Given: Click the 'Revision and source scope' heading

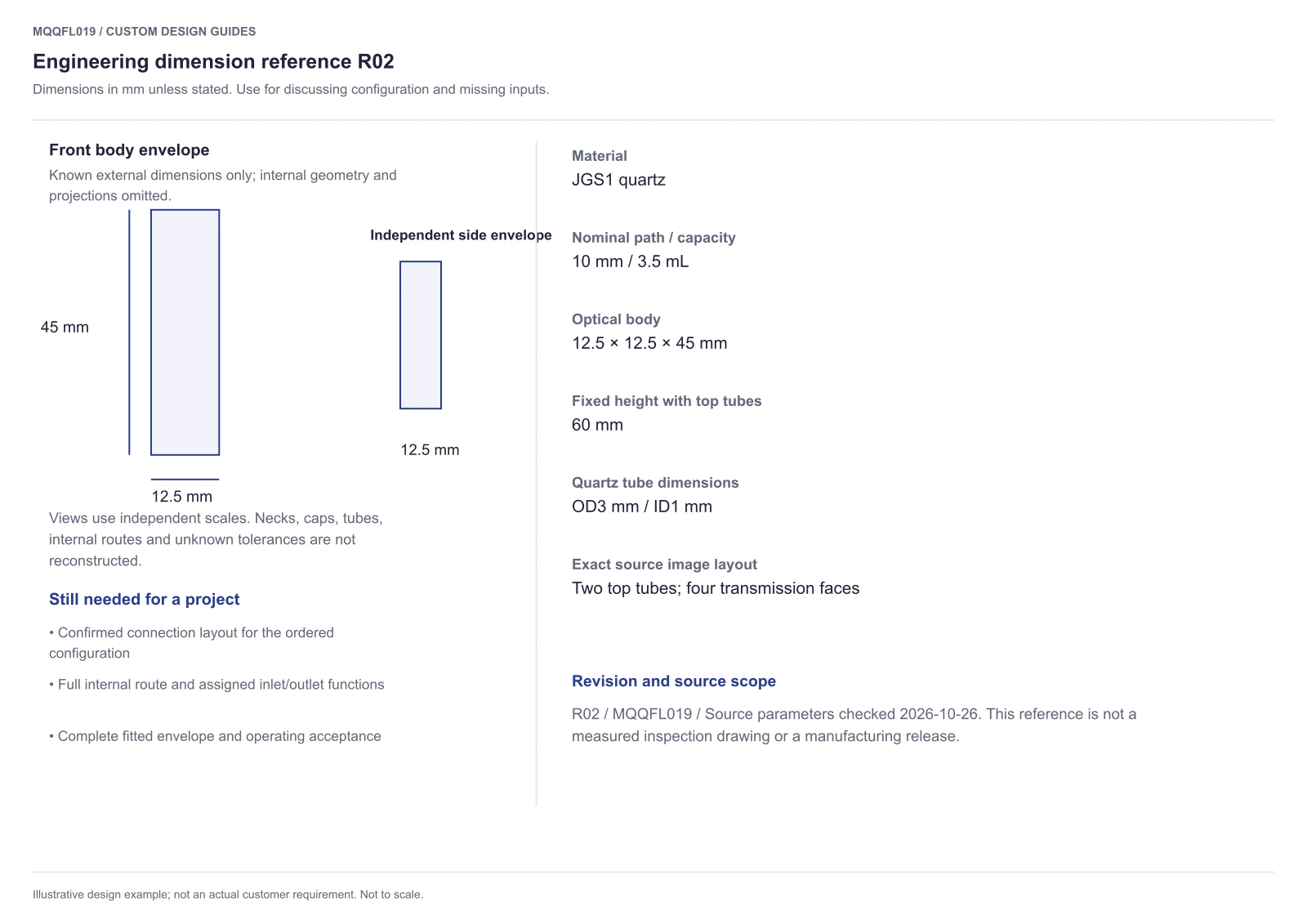Looking at the screenshot, I should pos(674,681).
